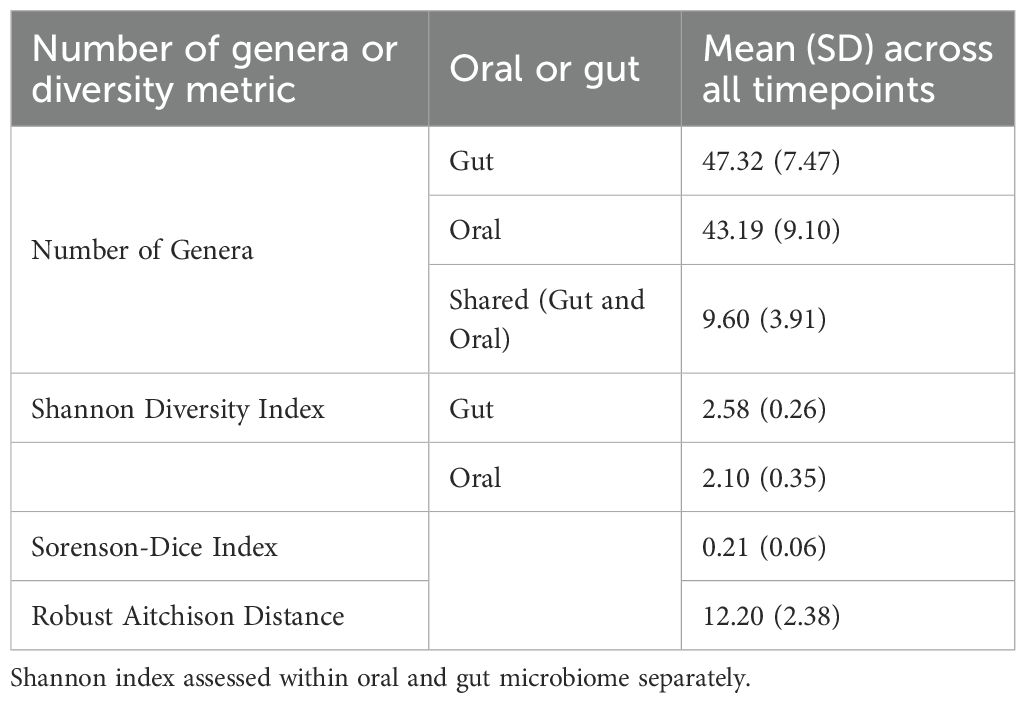Select the value 47.32 (7.47)
This screenshot has width=1026, height=703.
(x=771, y=161)
